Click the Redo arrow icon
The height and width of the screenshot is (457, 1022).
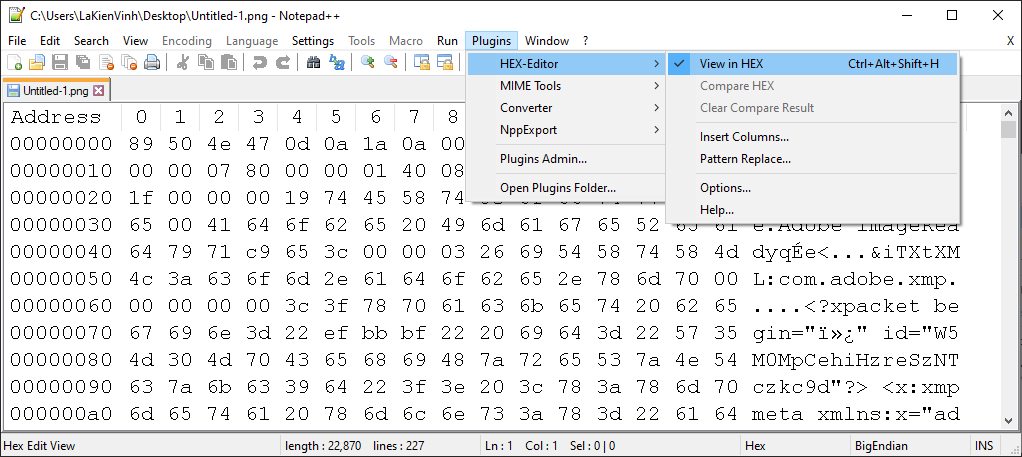[x=282, y=63]
